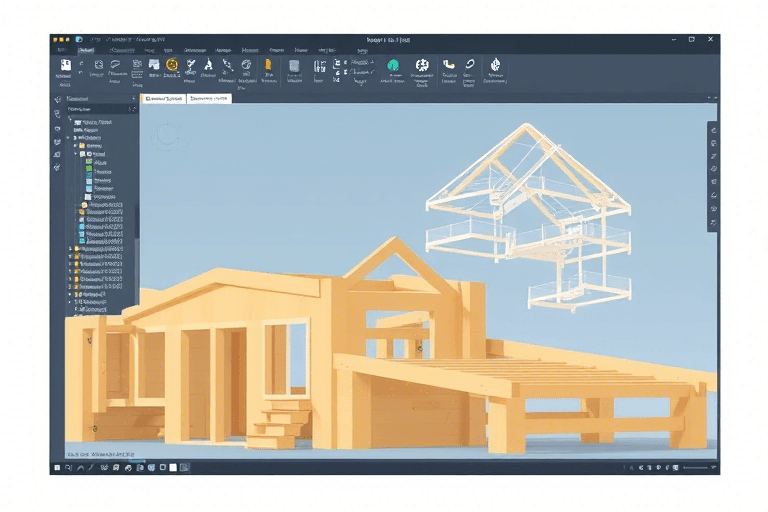
Task: Click the topmost icon in the left sidebar strip
Action: (57, 100)
